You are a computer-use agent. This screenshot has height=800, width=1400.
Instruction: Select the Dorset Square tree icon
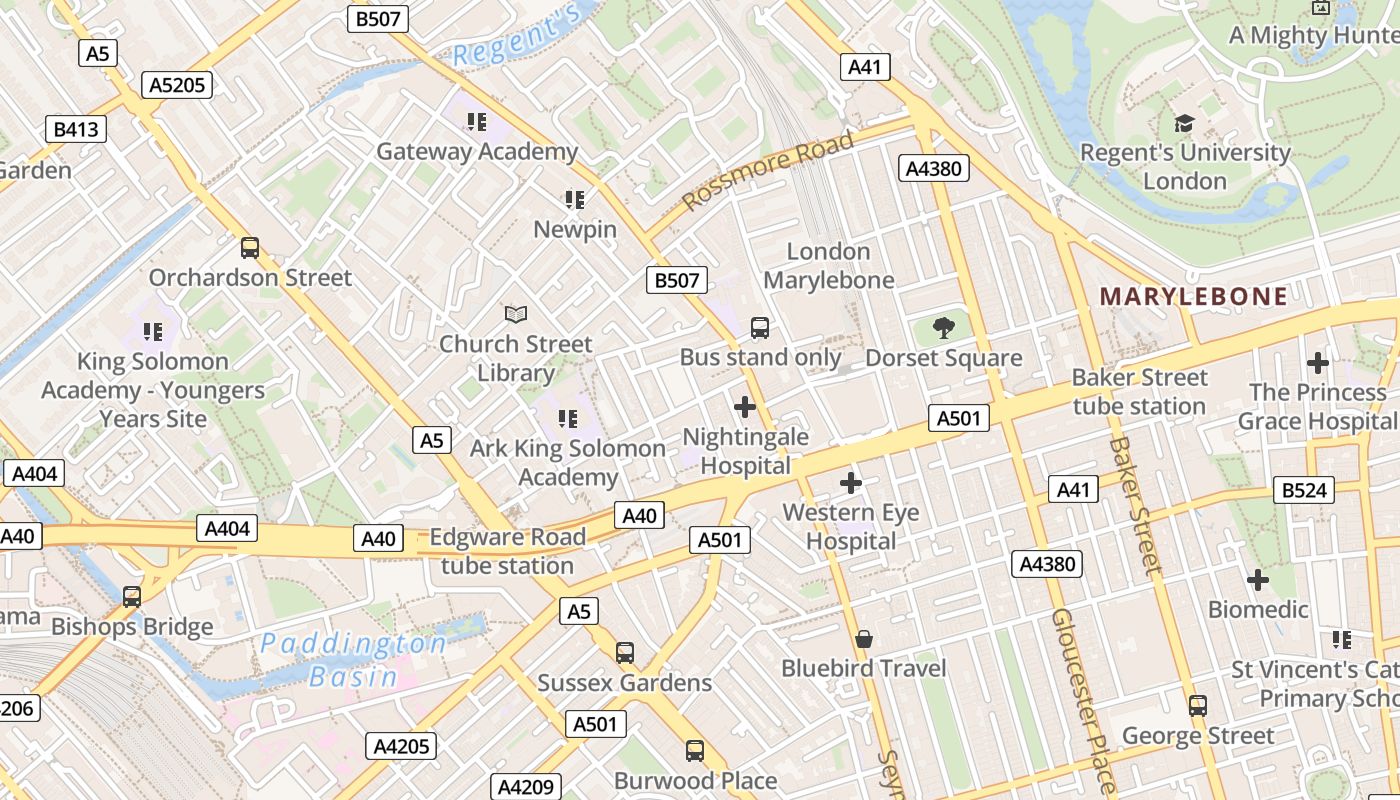pyautogui.click(x=942, y=327)
